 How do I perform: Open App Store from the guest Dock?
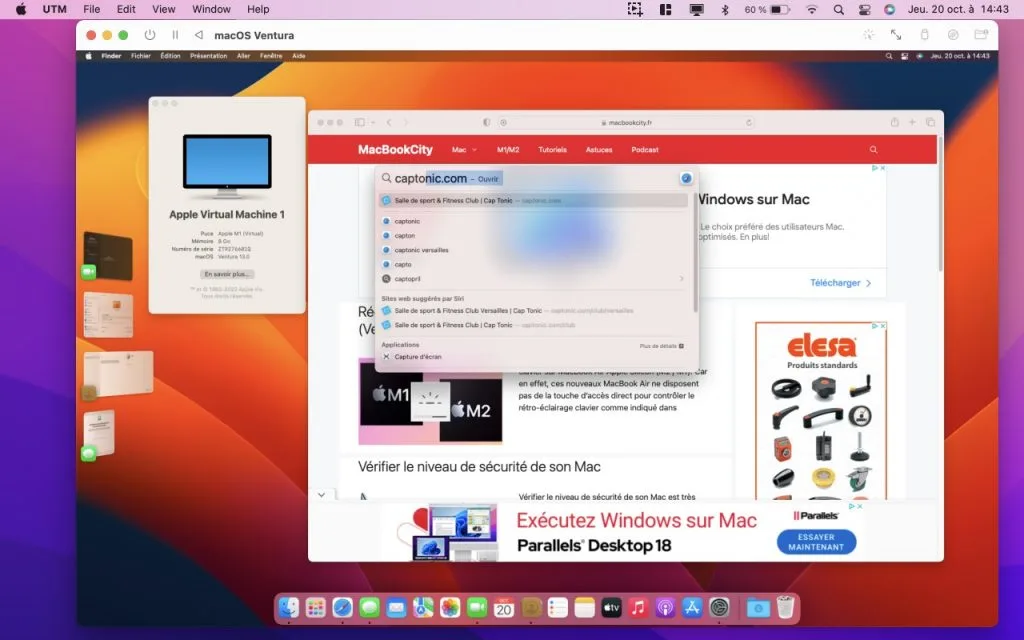pos(692,608)
